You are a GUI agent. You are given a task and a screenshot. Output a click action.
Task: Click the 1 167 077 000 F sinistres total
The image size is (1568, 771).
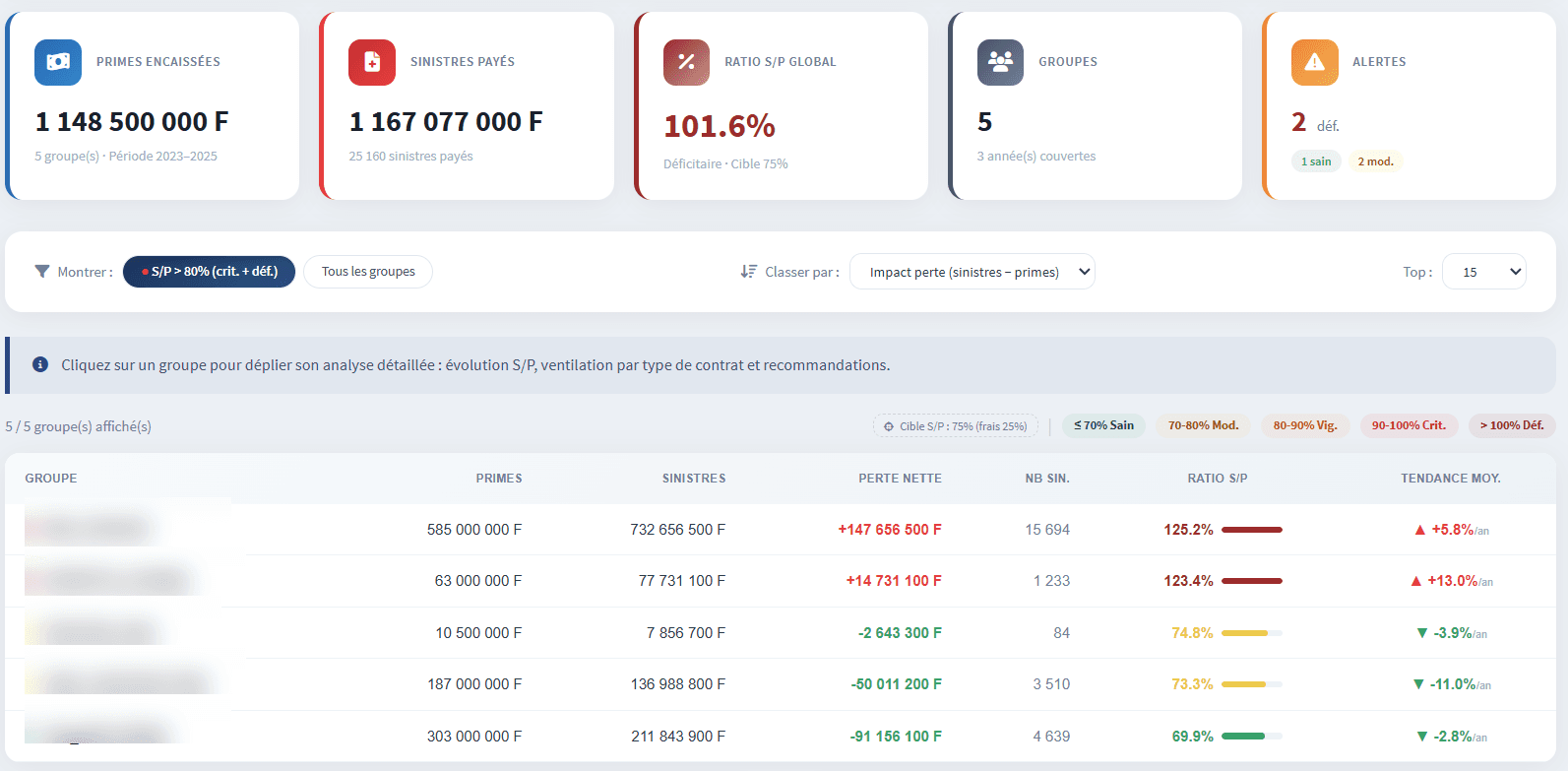click(x=446, y=122)
